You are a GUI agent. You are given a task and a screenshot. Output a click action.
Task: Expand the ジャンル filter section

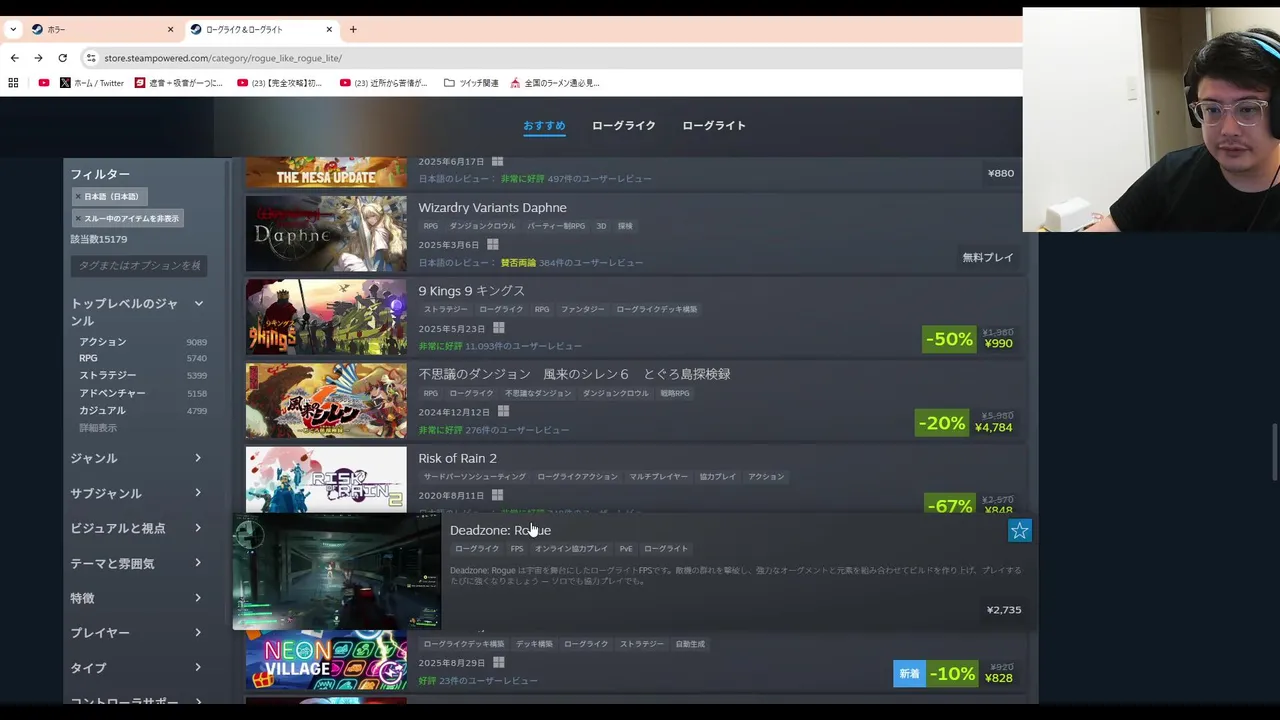(137, 458)
